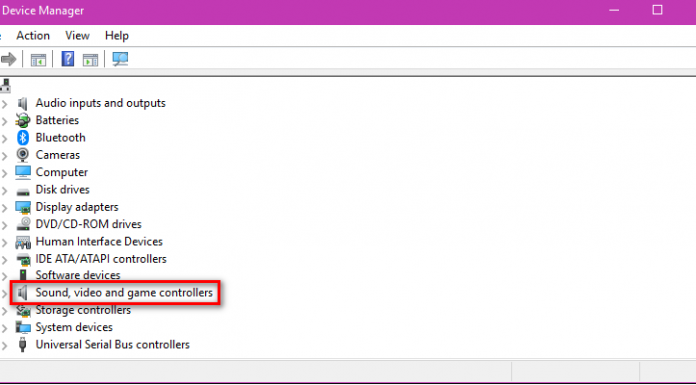This screenshot has height=385, width=696.
Task: Click the Universal Serial Bus controllers icon
Action: pyautogui.click(x=23, y=345)
